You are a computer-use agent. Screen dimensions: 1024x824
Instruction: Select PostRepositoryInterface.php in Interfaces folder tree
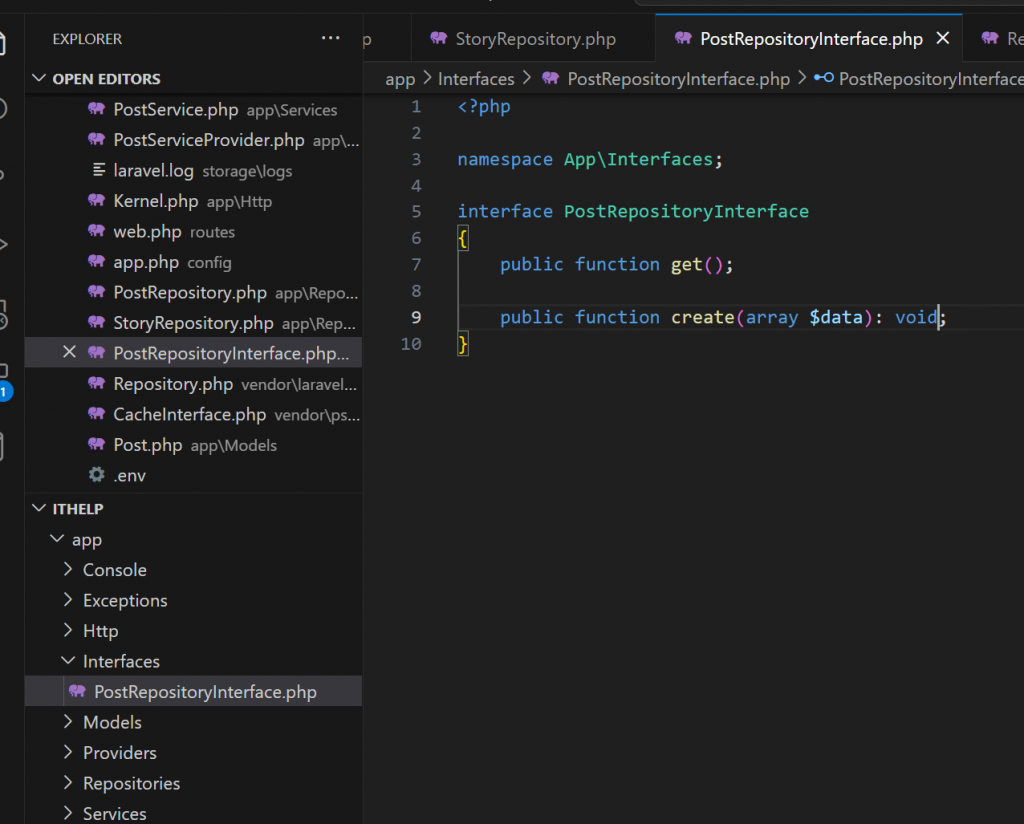(193, 691)
